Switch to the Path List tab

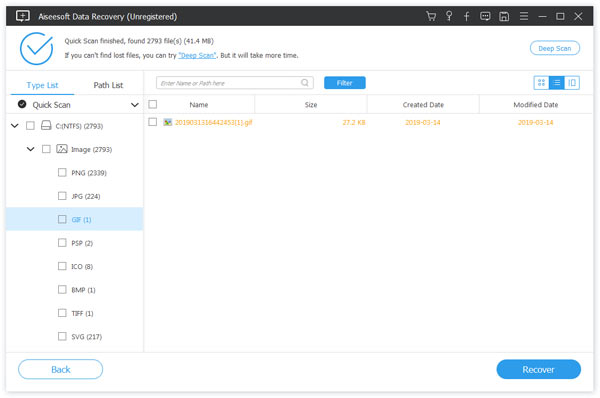click(108, 85)
